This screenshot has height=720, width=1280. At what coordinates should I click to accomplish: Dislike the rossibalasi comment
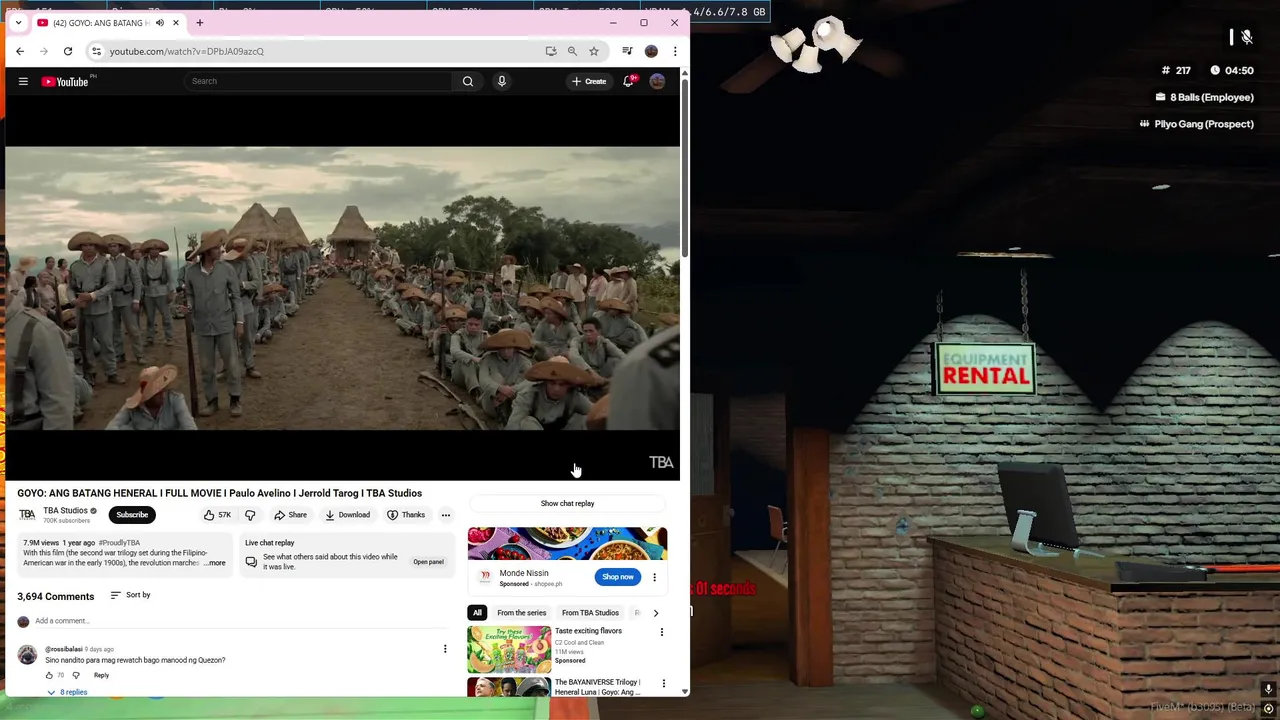pyautogui.click(x=76, y=675)
